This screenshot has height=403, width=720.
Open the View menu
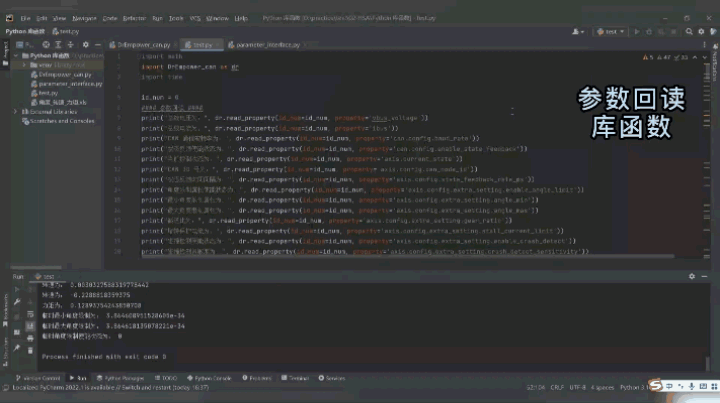point(59,18)
